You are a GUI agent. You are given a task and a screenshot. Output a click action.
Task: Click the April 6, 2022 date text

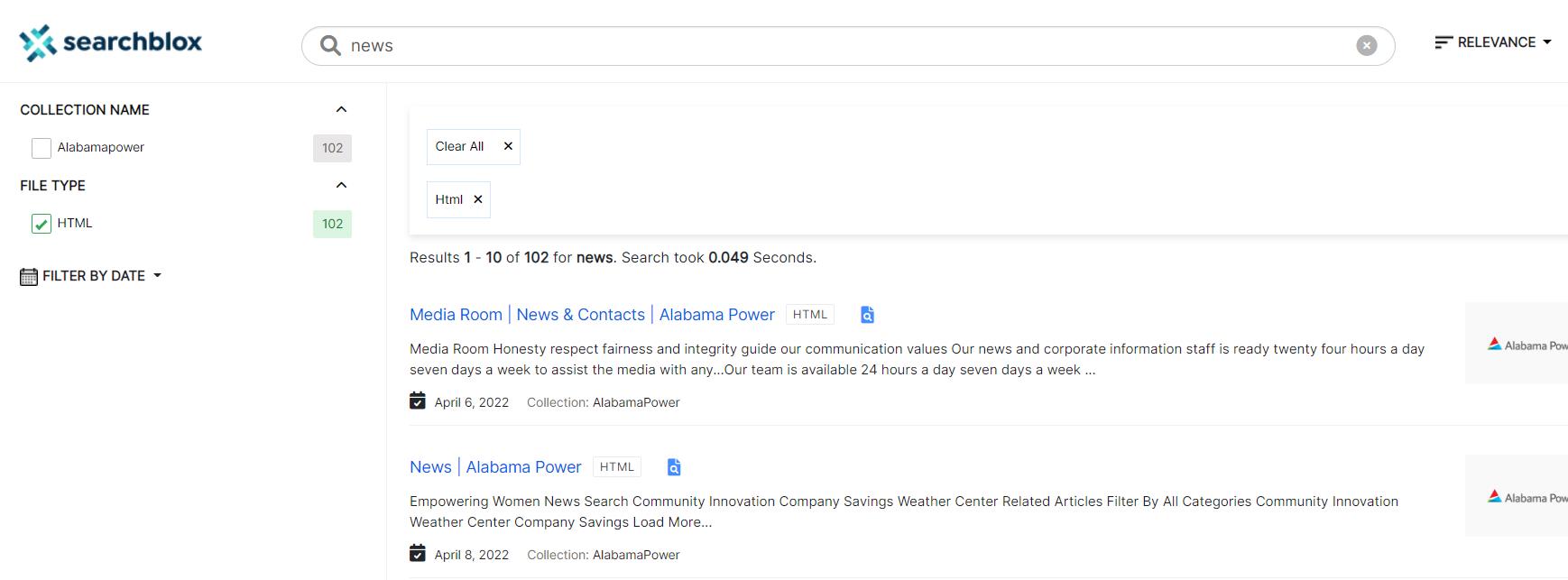click(x=472, y=402)
